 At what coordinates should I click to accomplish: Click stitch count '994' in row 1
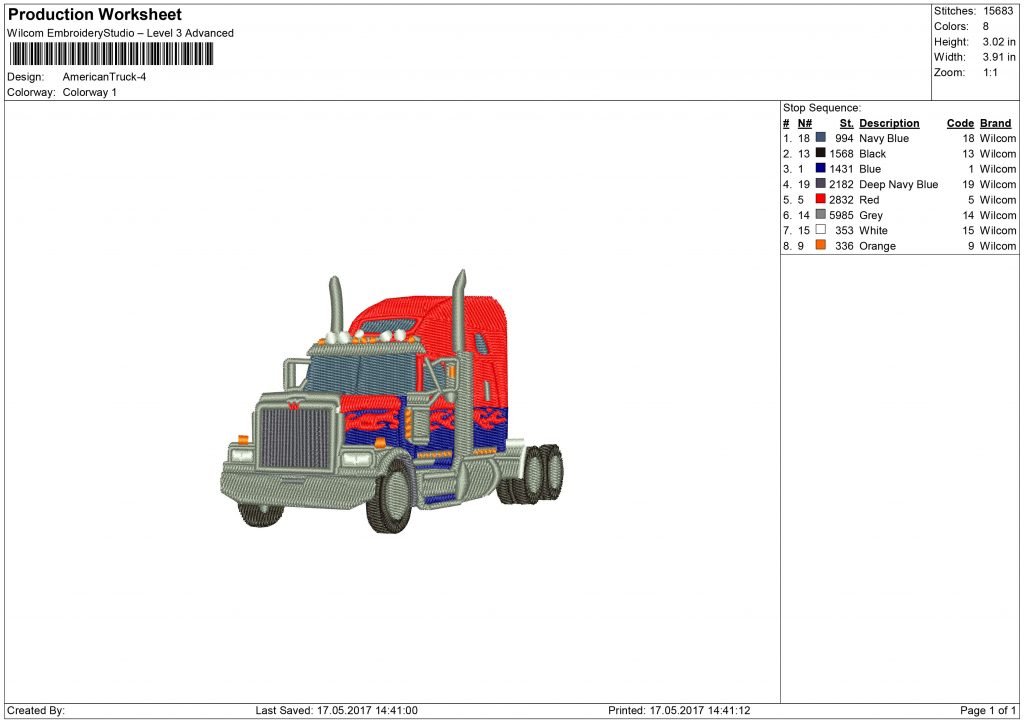click(844, 139)
